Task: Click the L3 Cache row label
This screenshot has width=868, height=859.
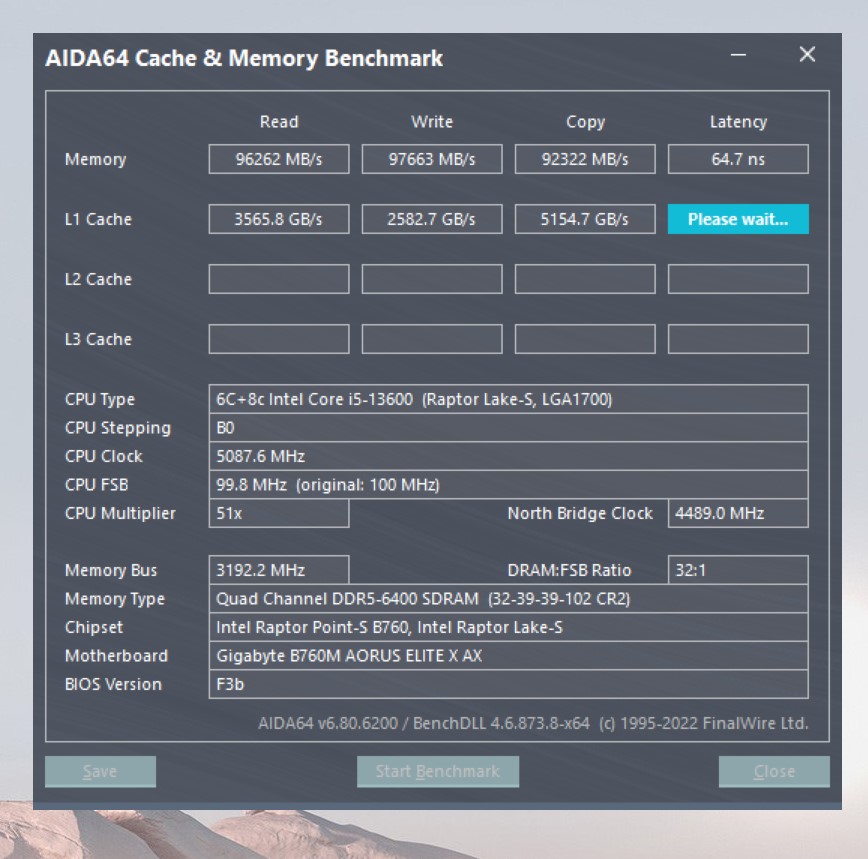Action: pyautogui.click(x=98, y=339)
